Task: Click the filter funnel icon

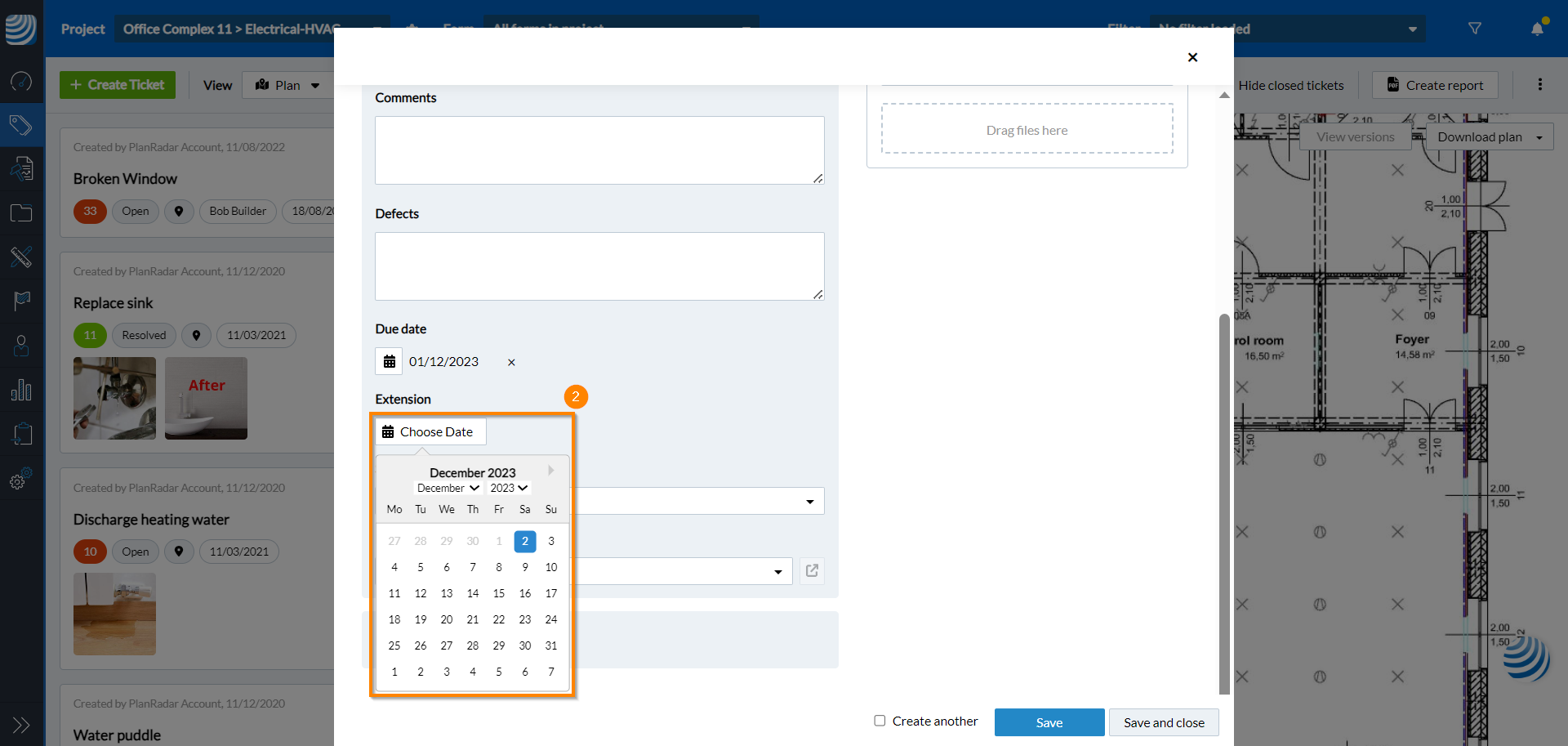Action: (1475, 29)
